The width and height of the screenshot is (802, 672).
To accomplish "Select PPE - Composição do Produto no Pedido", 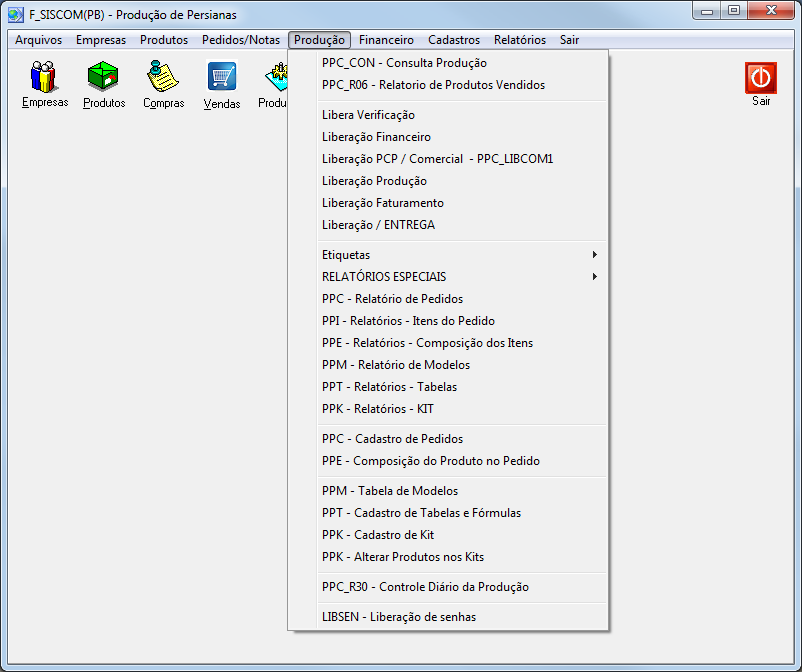I will pos(463,461).
